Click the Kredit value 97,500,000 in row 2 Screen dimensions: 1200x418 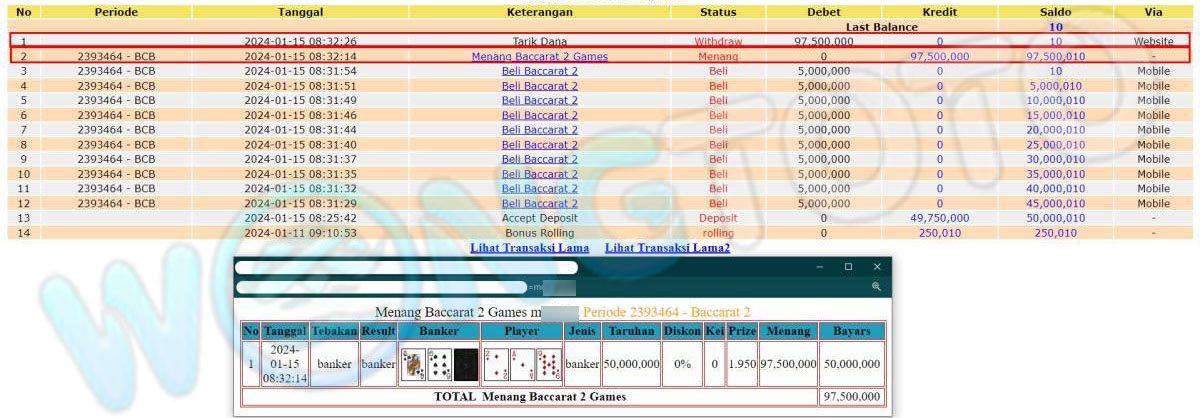pyautogui.click(x=939, y=57)
